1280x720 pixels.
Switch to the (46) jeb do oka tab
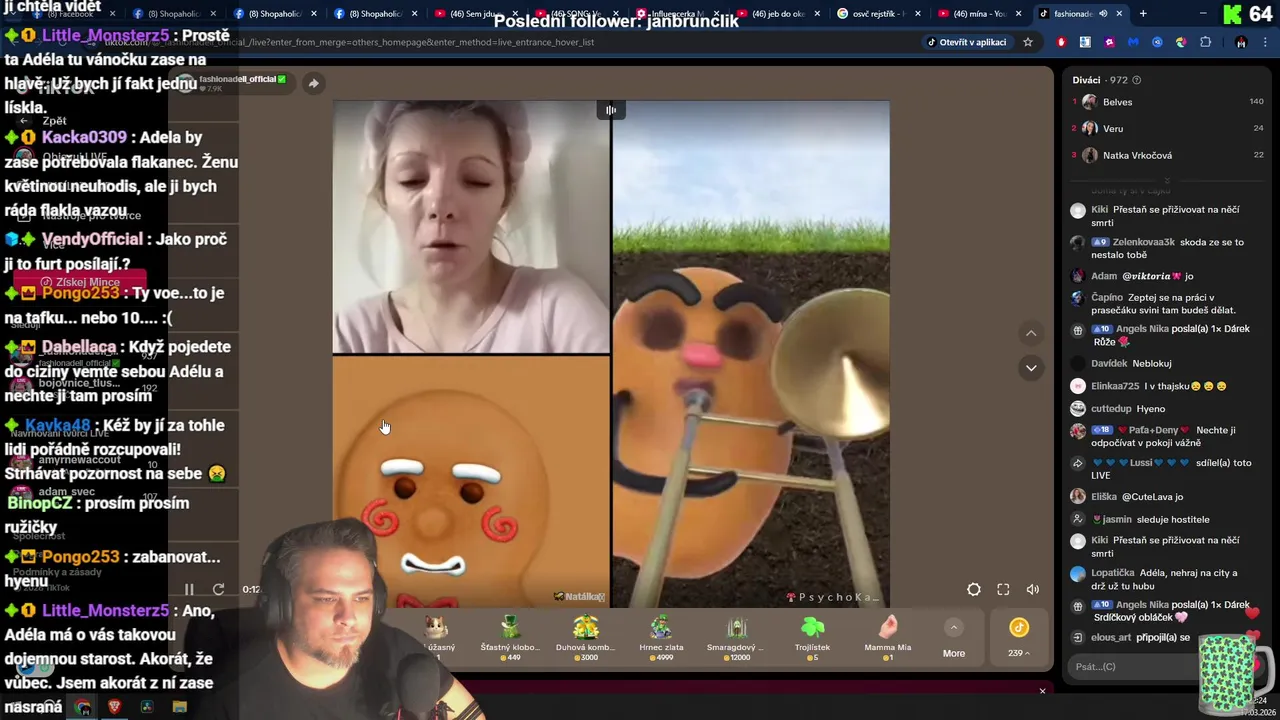pos(777,14)
